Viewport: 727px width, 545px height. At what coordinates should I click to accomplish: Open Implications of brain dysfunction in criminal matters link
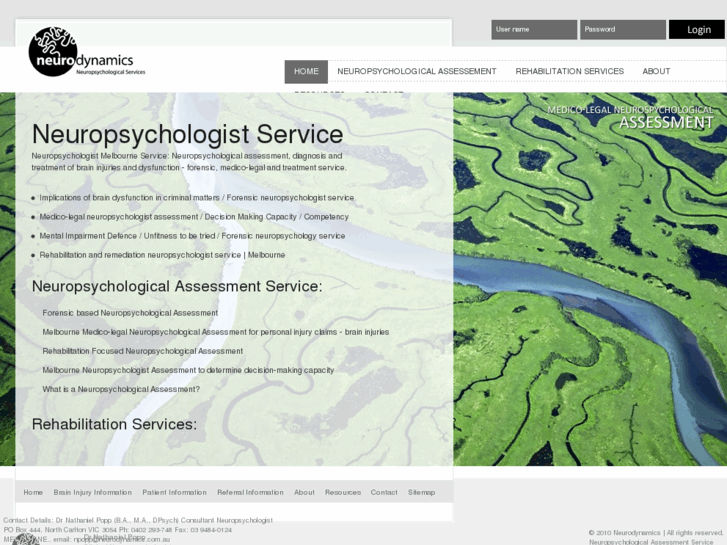pos(197,198)
